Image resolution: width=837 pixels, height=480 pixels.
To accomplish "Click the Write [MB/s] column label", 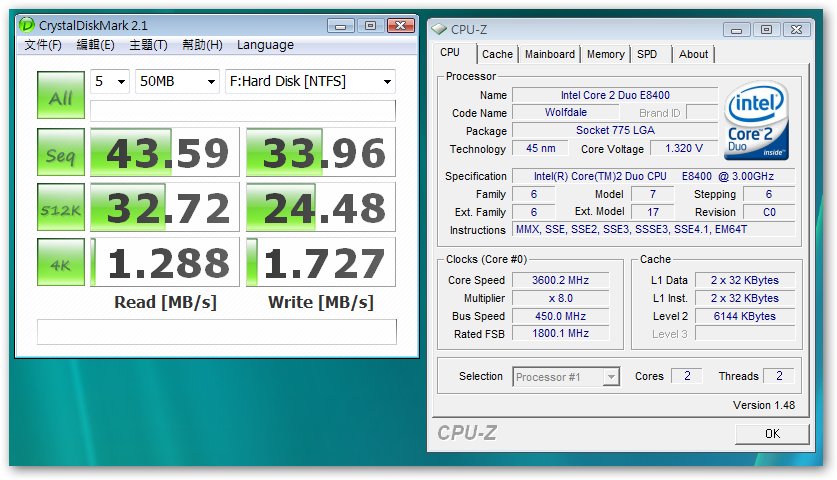I will pos(321,302).
